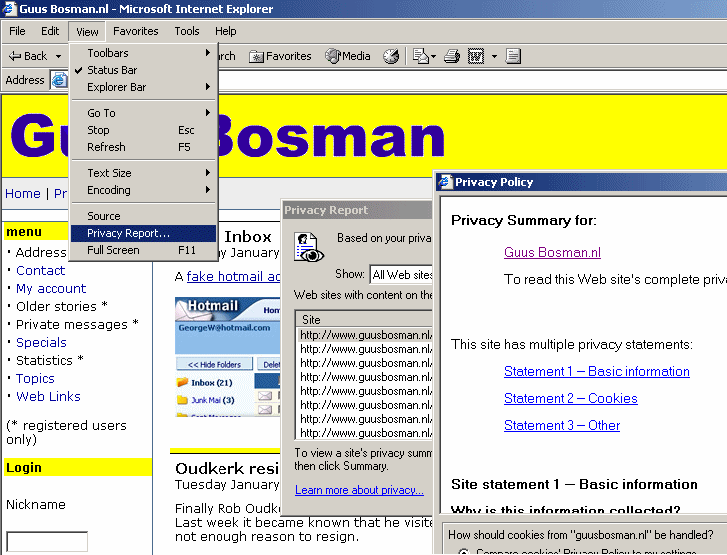The width and height of the screenshot is (727, 555).
Task: Choose Full Screen from the View menu
Action: tap(143, 250)
